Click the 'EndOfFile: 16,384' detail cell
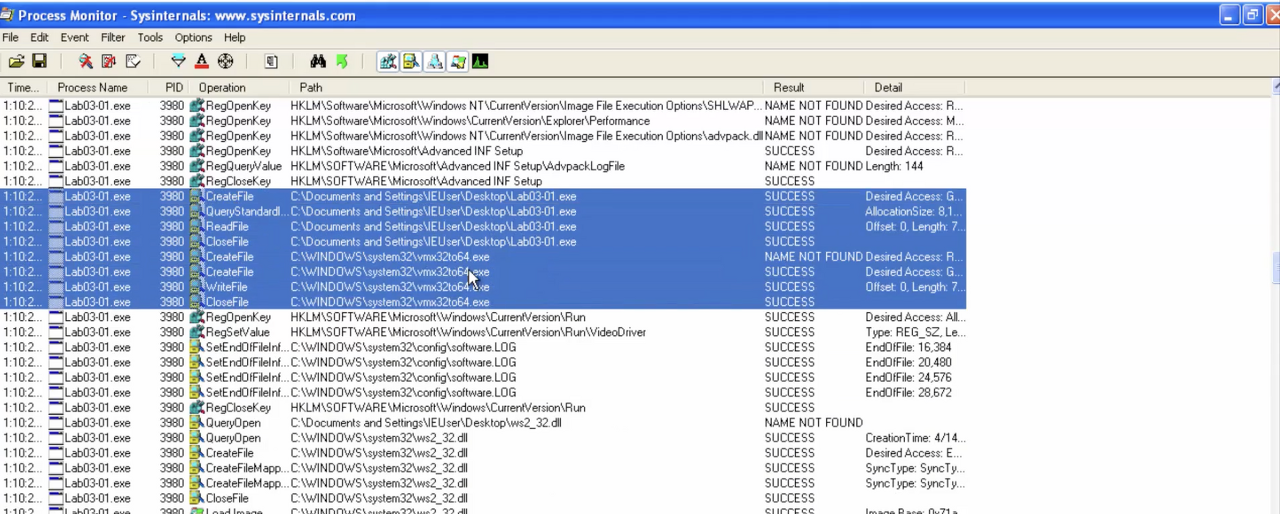 908,347
